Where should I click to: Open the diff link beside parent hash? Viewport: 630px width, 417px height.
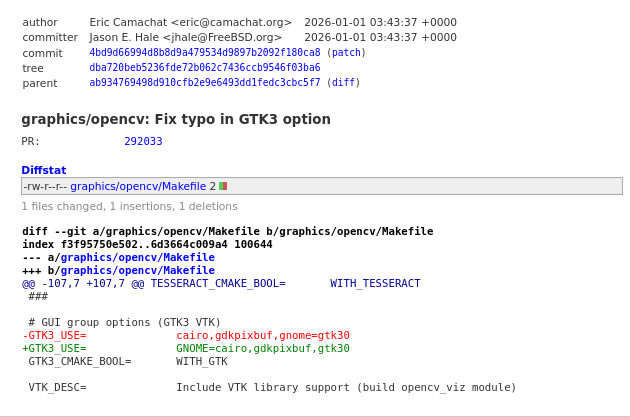[x=343, y=83]
